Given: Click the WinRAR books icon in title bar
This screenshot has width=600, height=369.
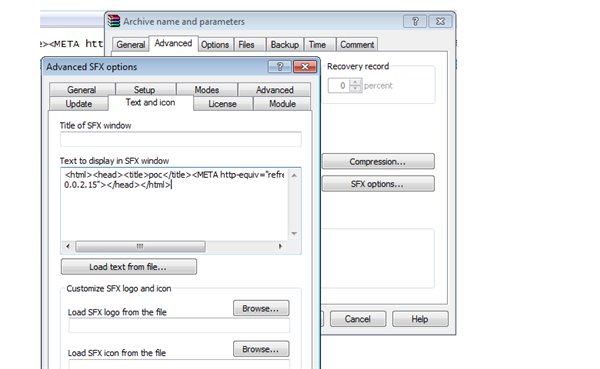Looking at the screenshot, I should click(114, 21).
